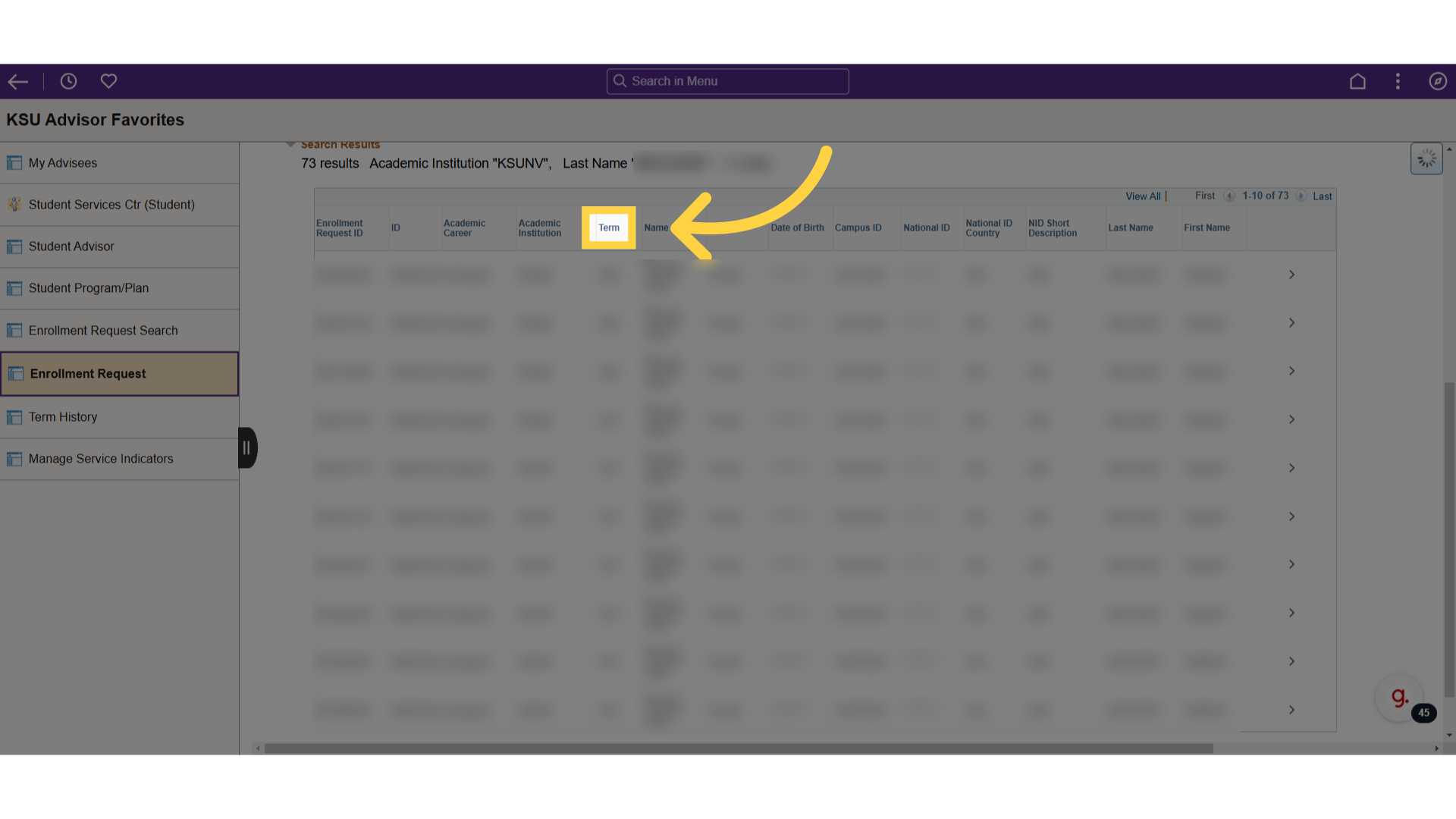
Task: Sort by Last Name column header
Action: pyautogui.click(x=1130, y=227)
